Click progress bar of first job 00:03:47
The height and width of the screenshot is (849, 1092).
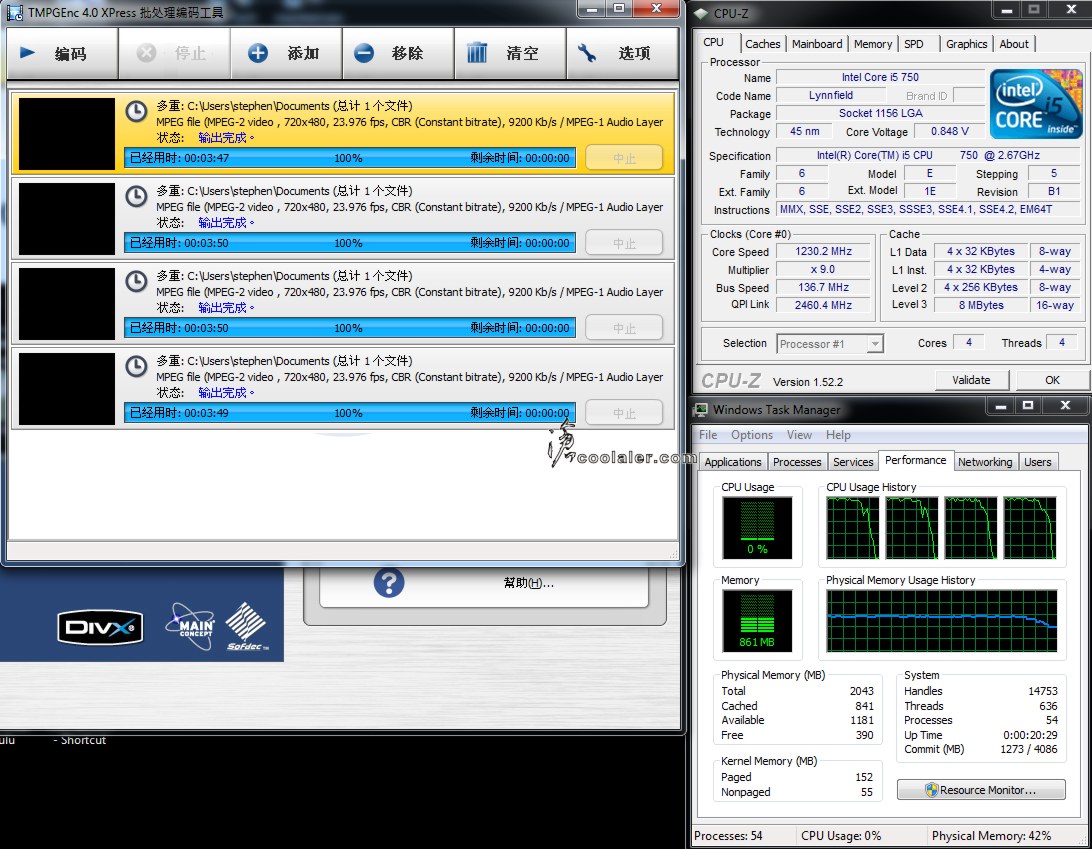[x=350, y=157]
